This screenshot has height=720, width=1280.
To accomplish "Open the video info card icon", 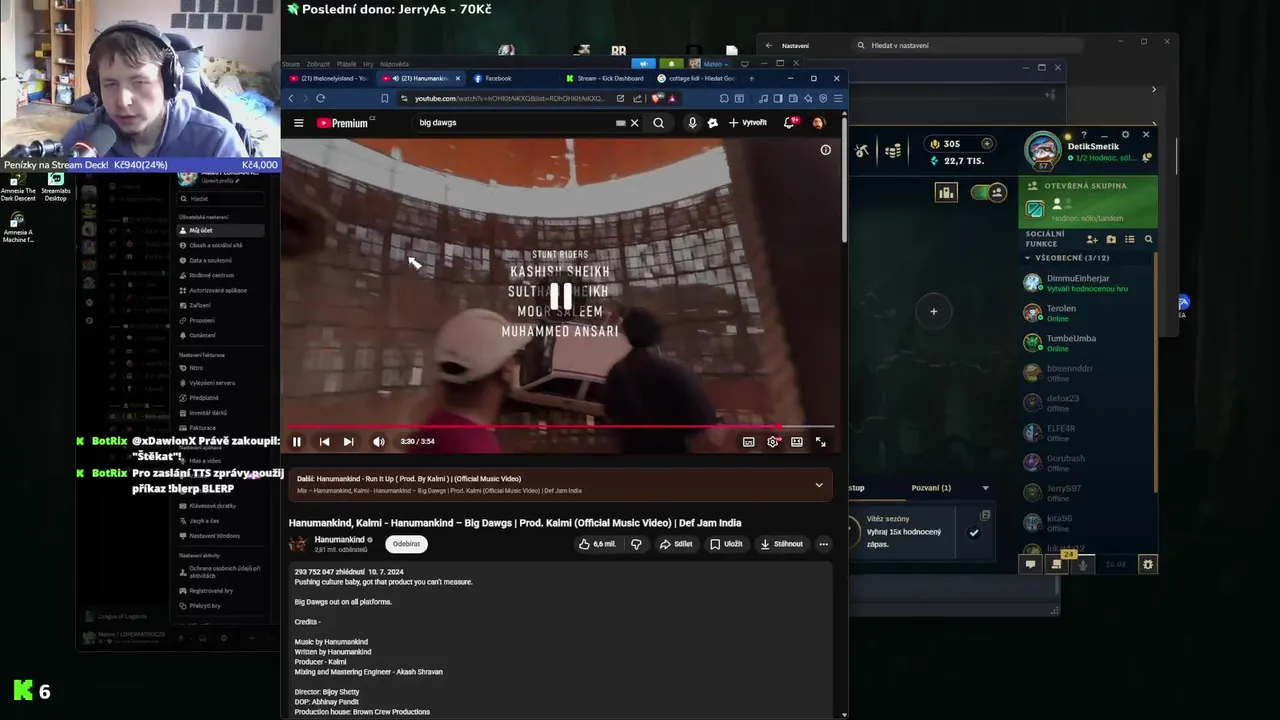I will coord(825,150).
